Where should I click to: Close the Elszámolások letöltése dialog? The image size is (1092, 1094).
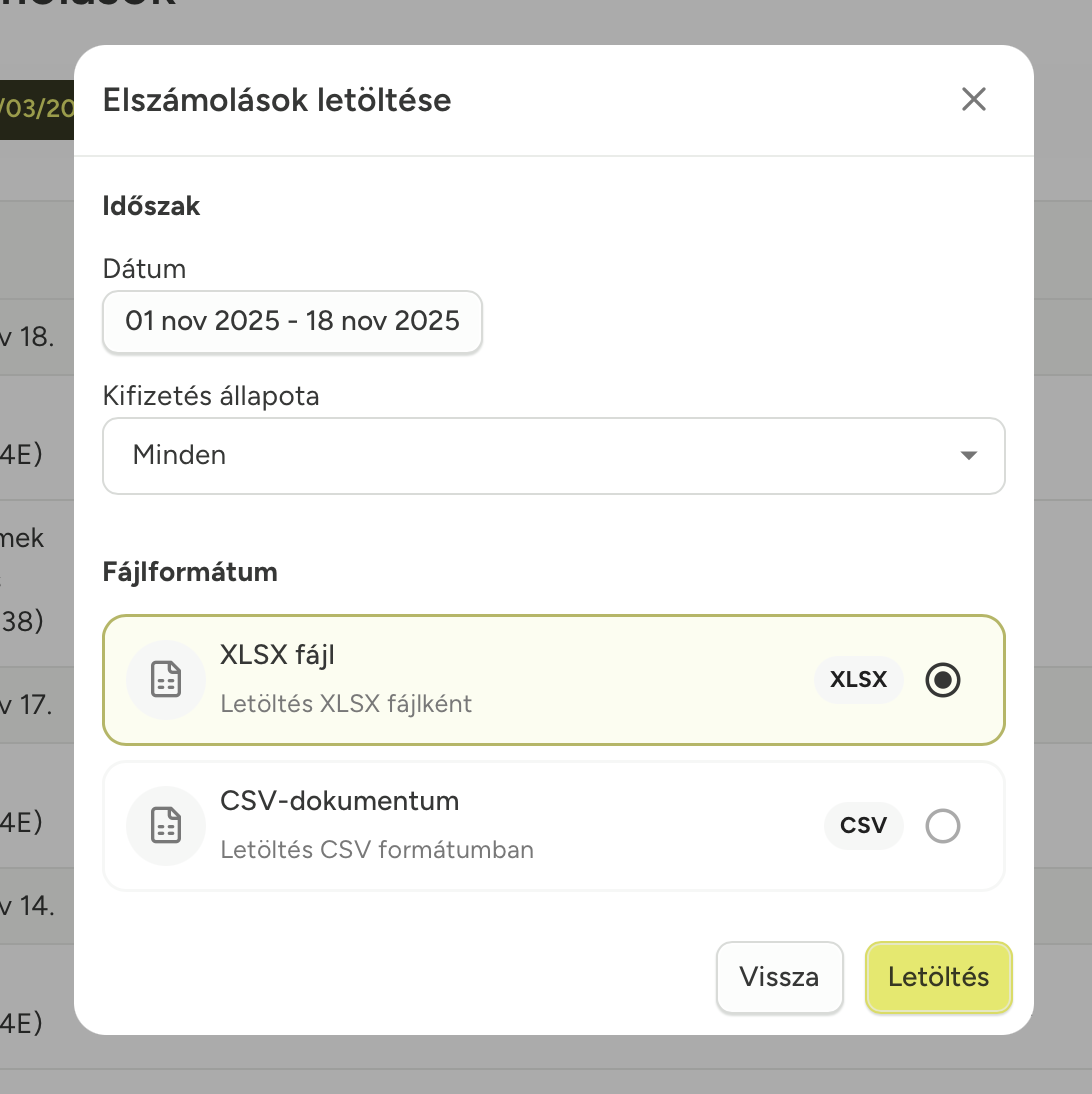click(973, 99)
